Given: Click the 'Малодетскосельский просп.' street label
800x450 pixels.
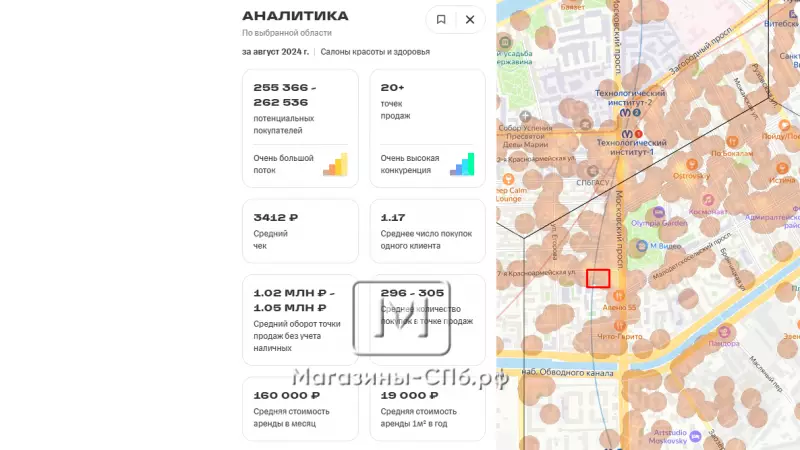Looking at the screenshot, I should click(x=692, y=255).
